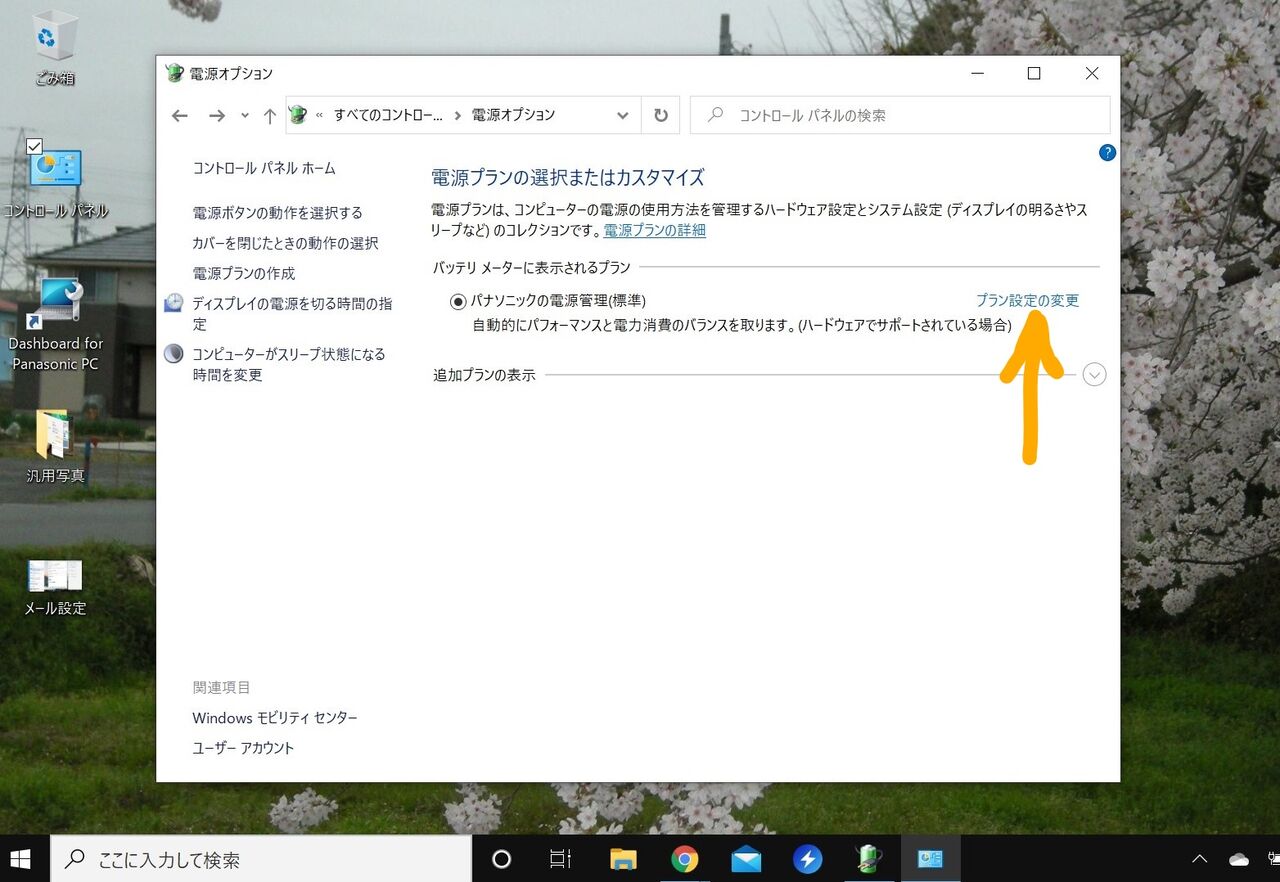
Task: Open ディスプレイの電源を切る時間の指定
Action: (292, 313)
